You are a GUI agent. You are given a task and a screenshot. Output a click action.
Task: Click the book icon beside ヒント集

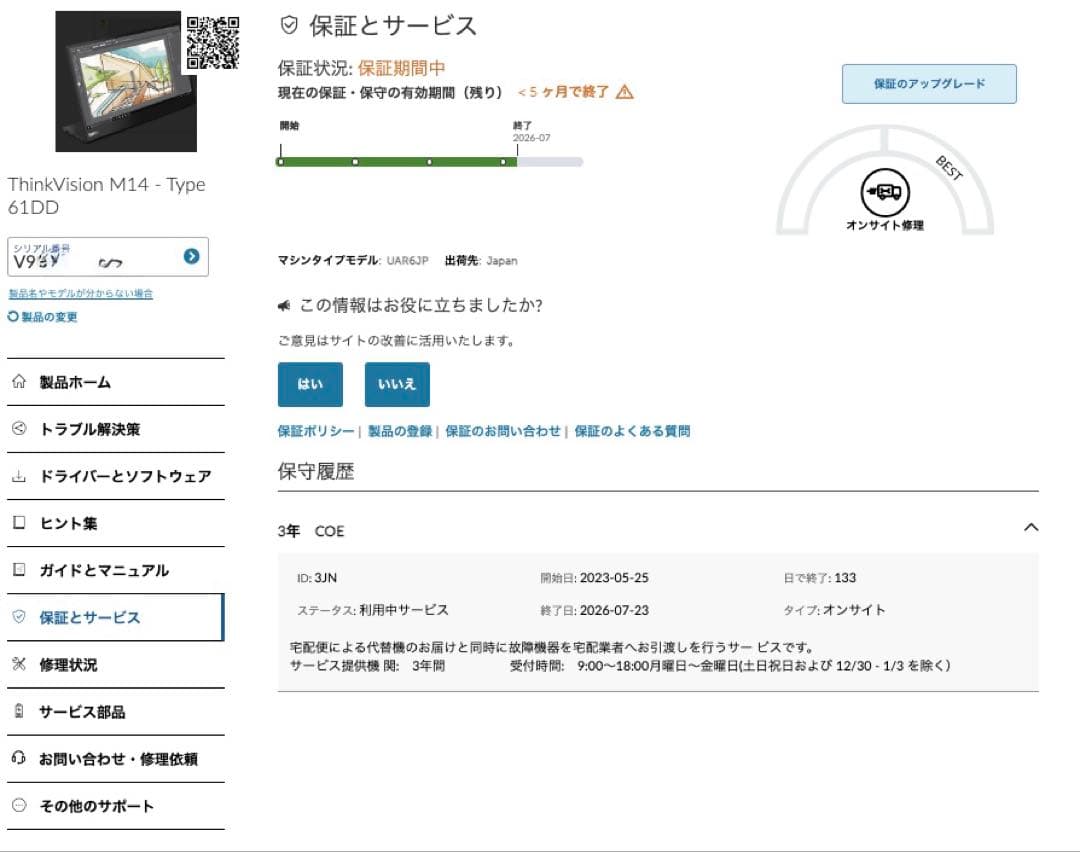(19, 523)
